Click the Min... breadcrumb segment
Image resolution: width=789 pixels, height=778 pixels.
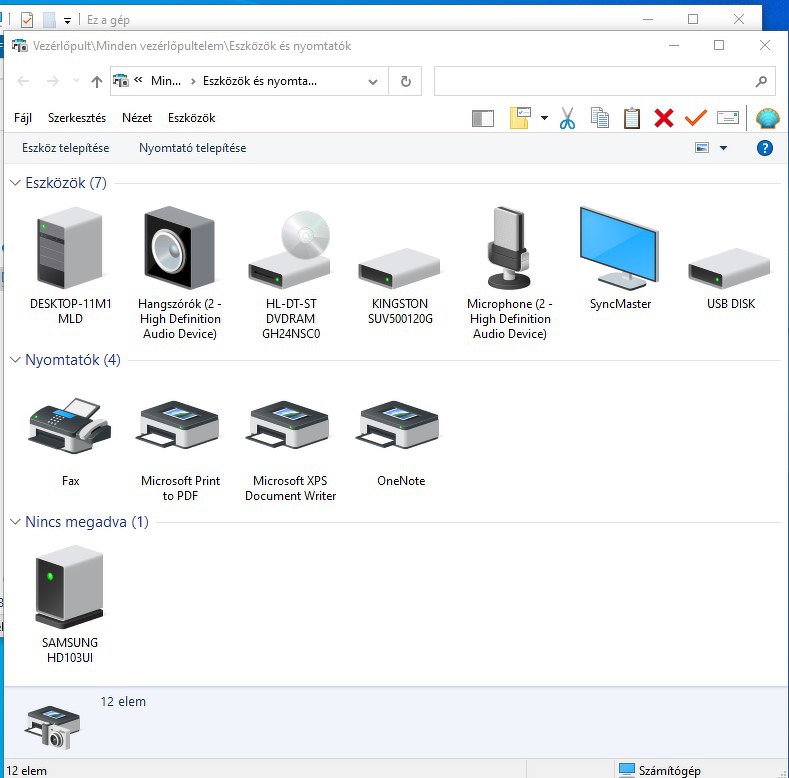pos(166,81)
